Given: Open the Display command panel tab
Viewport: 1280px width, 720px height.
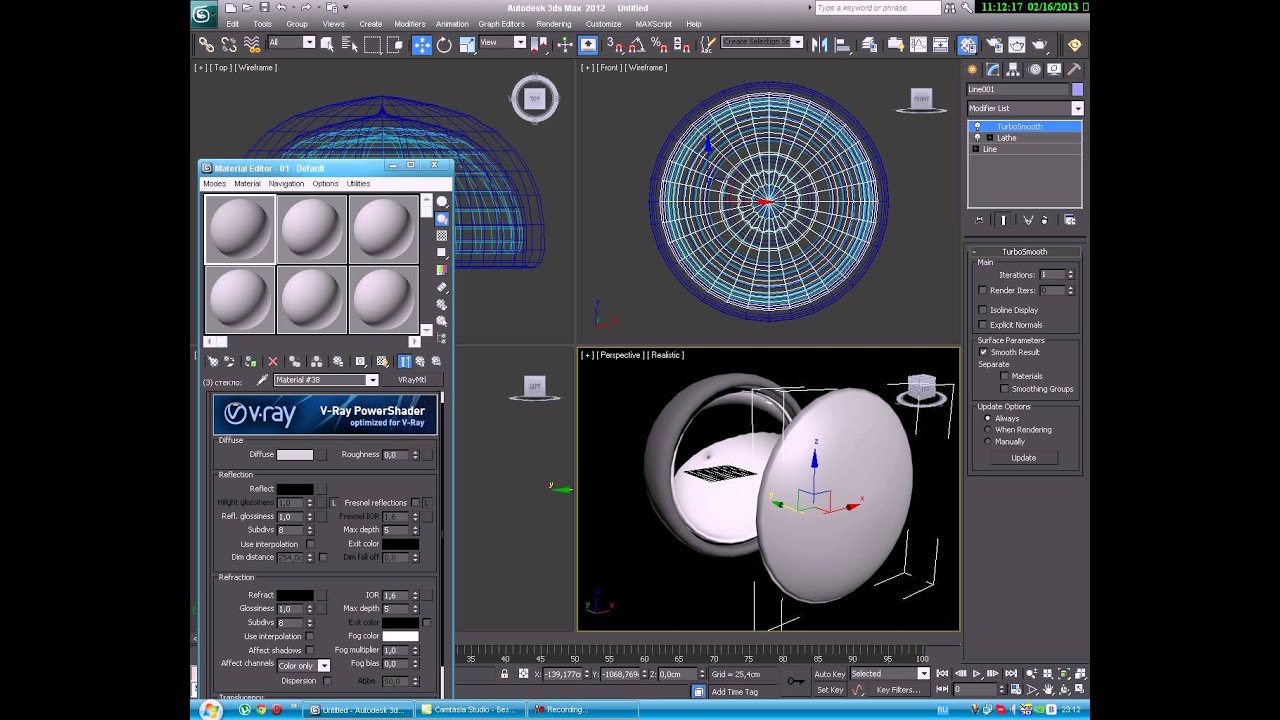Looking at the screenshot, I should [1054, 69].
